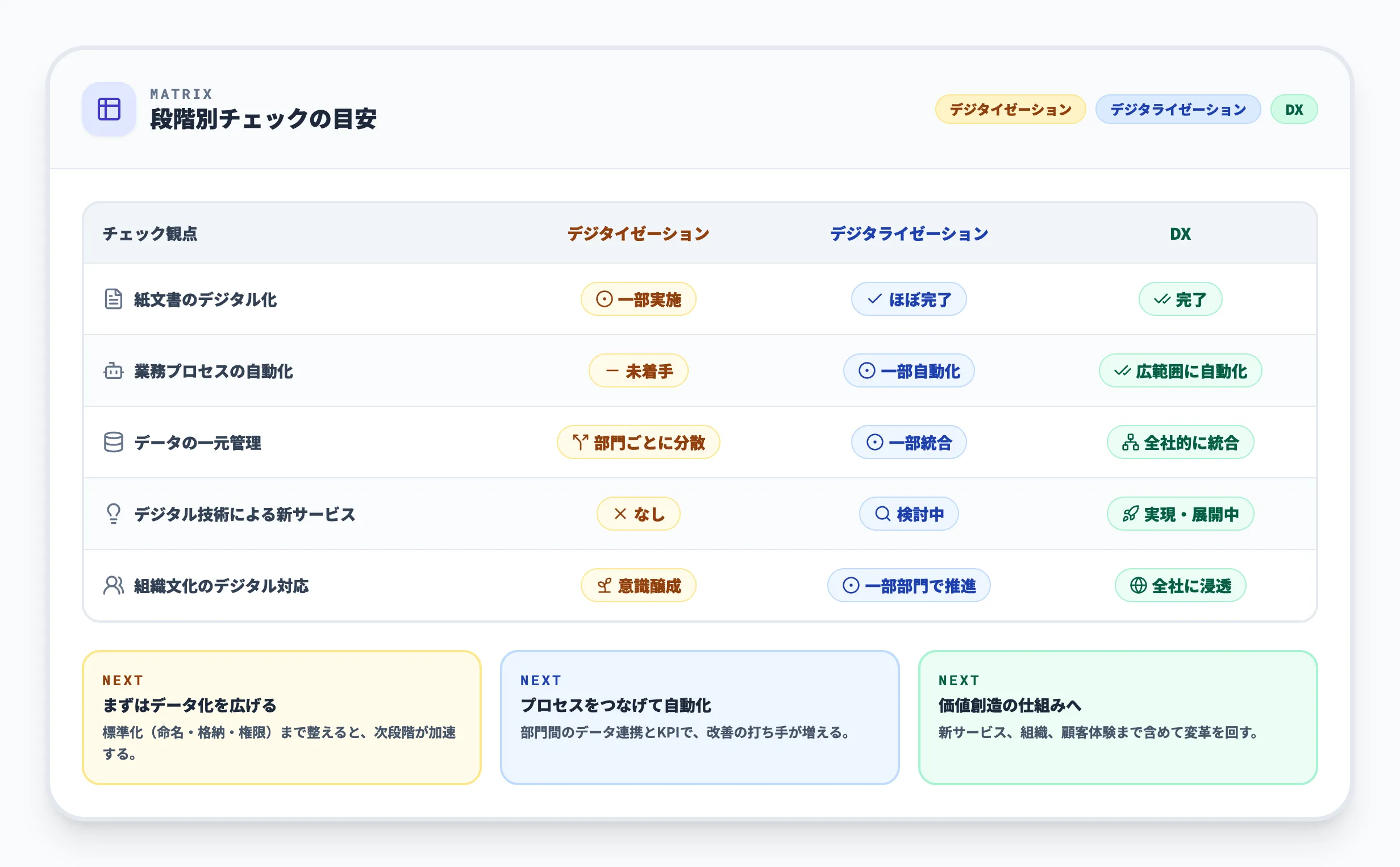Image resolution: width=1400 pixels, height=867 pixels.
Task: Toggle the 未着手 status for 業務プロセスの自動化
Action: click(x=637, y=370)
